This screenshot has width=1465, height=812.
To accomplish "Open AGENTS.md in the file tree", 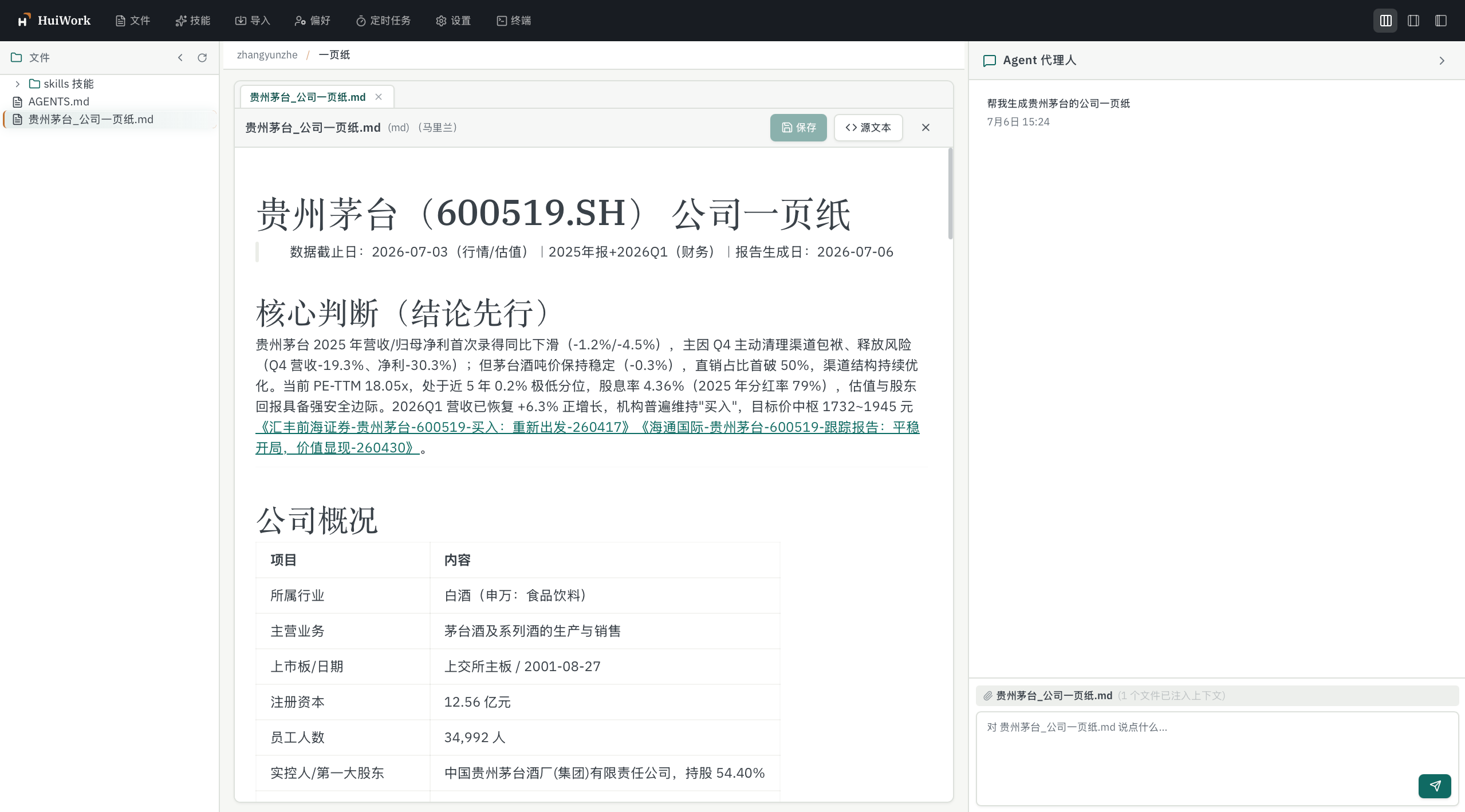I will tap(58, 101).
